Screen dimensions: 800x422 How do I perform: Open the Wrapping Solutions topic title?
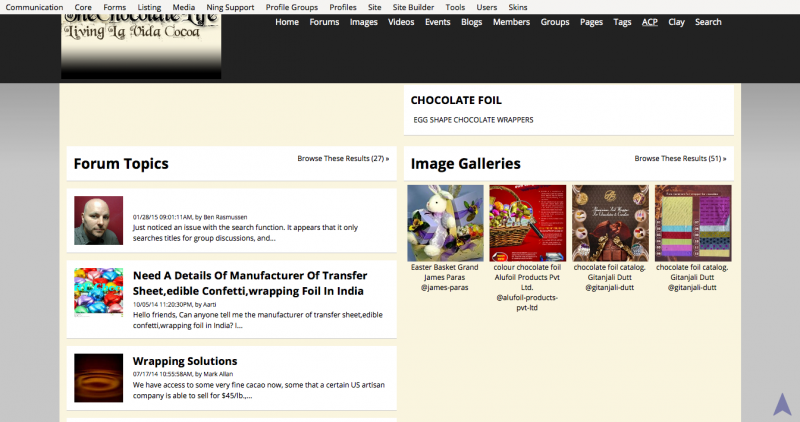point(185,361)
